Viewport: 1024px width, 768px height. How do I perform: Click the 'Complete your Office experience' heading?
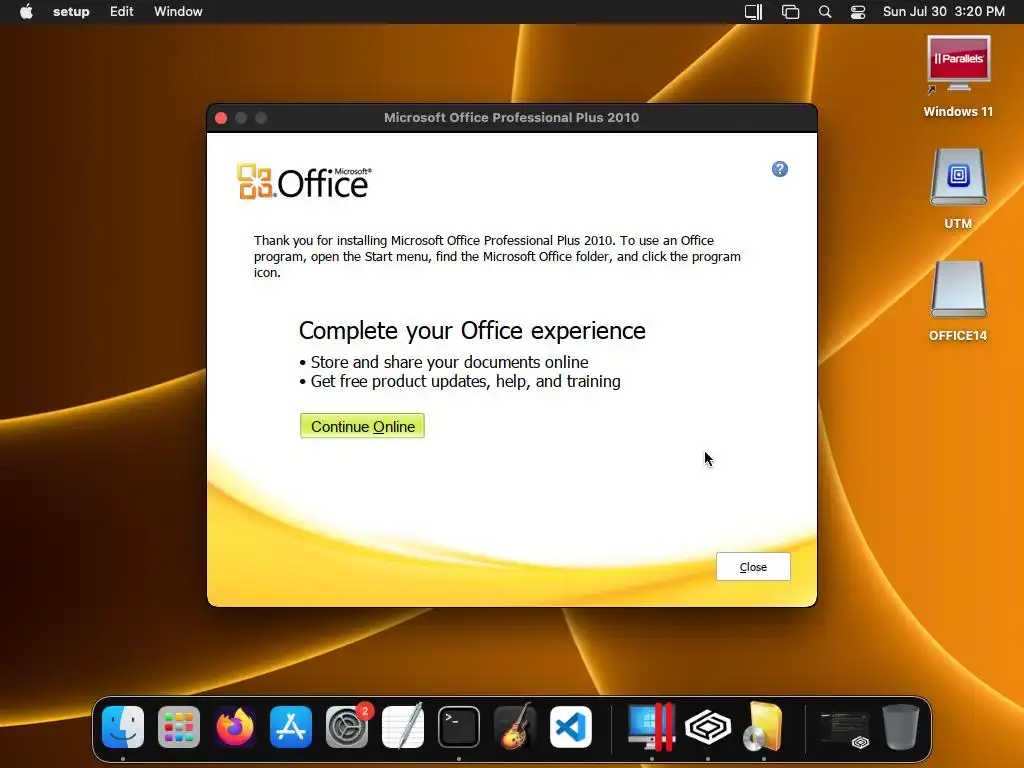tap(472, 330)
